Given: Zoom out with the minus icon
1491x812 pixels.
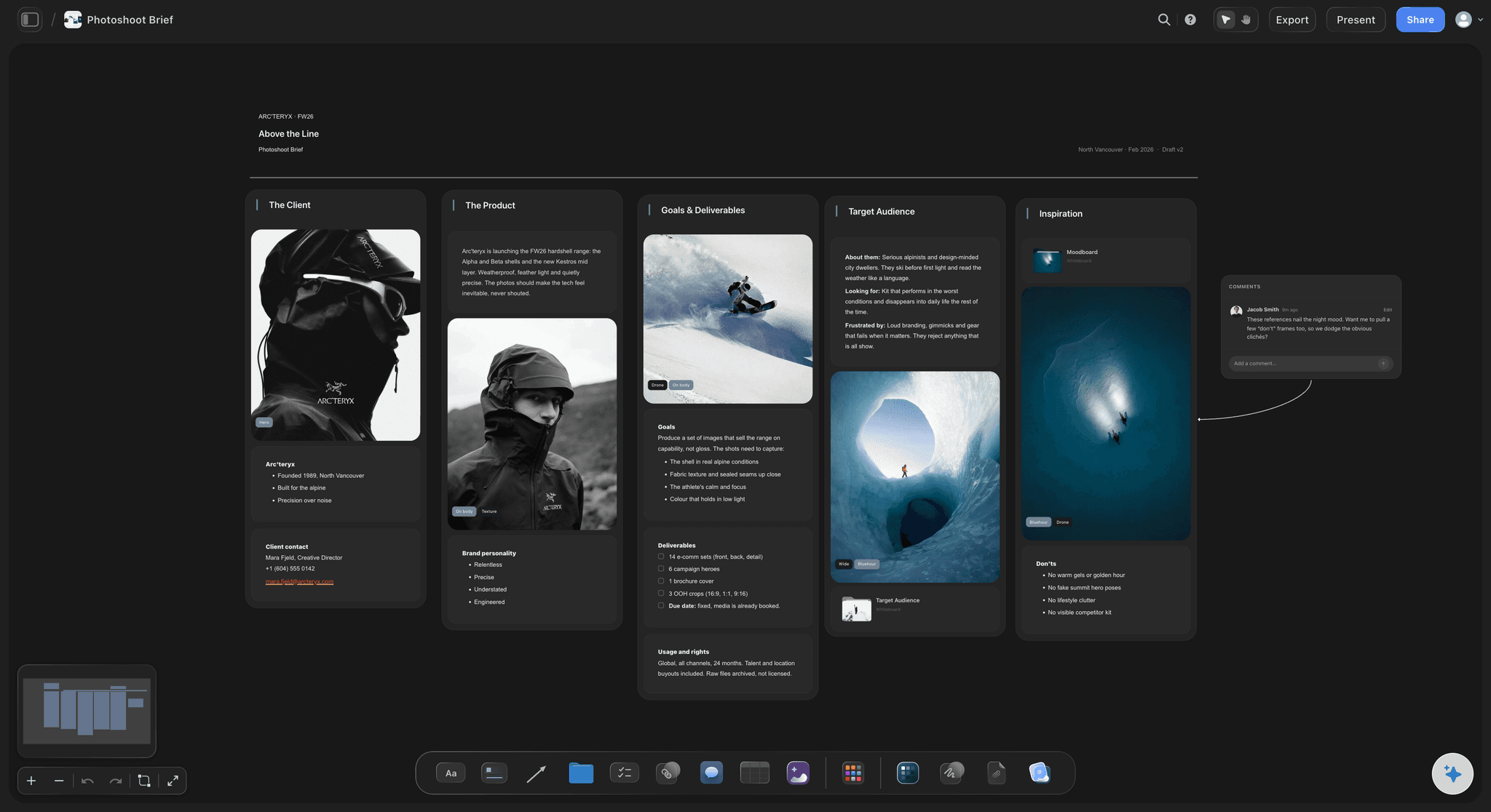Looking at the screenshot, I should point(59,781).
